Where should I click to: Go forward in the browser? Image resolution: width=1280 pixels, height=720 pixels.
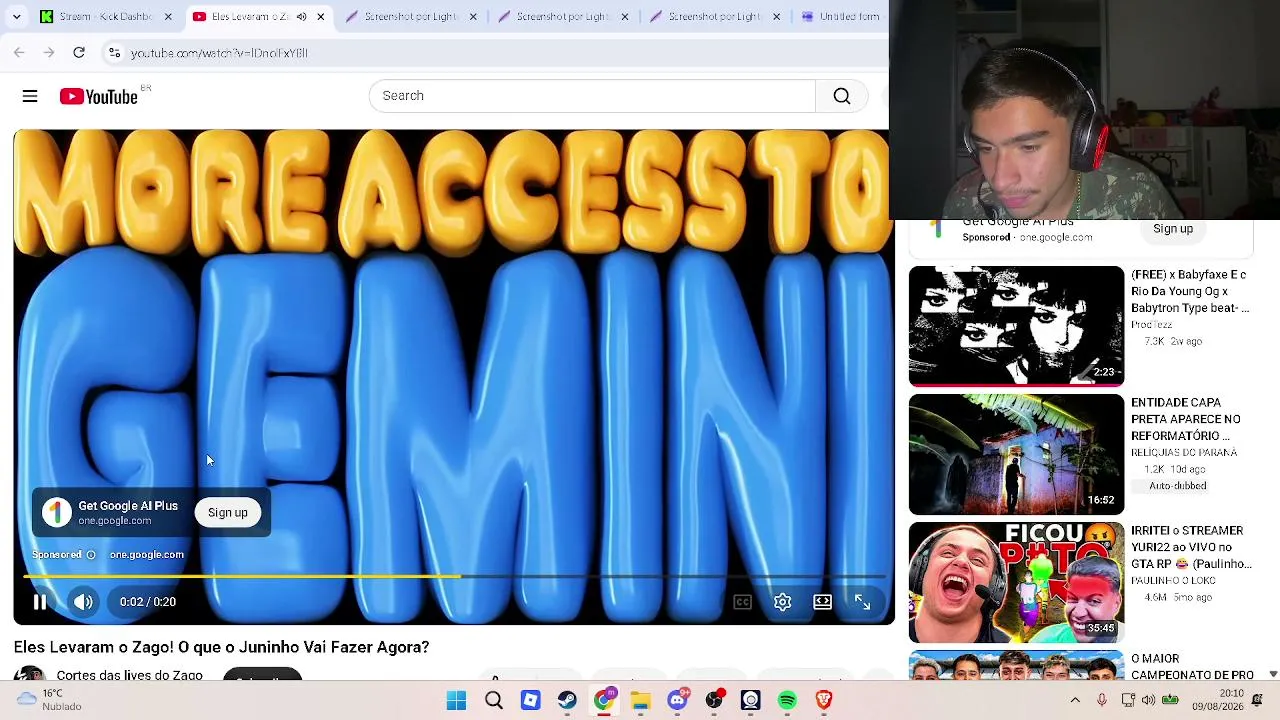click(49, 53)
